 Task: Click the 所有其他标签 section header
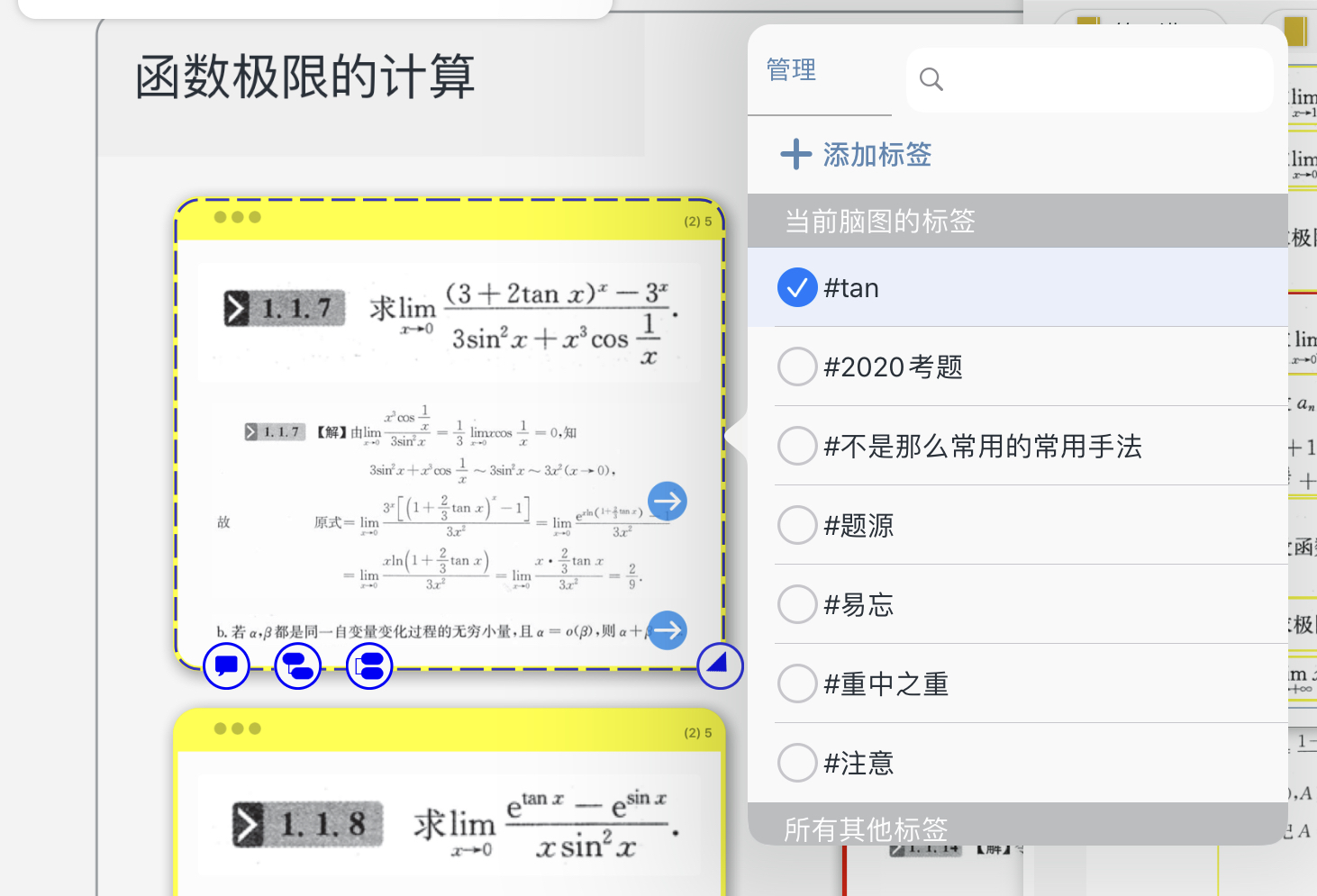(x=1018, y=824)
